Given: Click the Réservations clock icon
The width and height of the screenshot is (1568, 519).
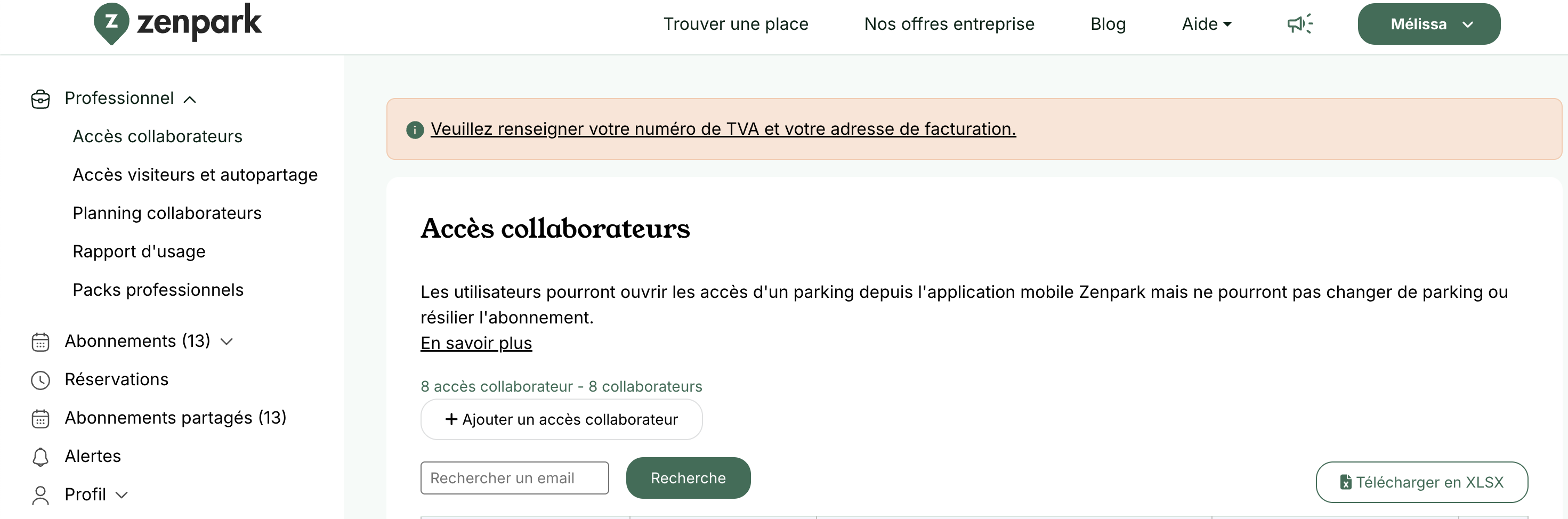Looking at the screenshot, I should click(40, 380).
